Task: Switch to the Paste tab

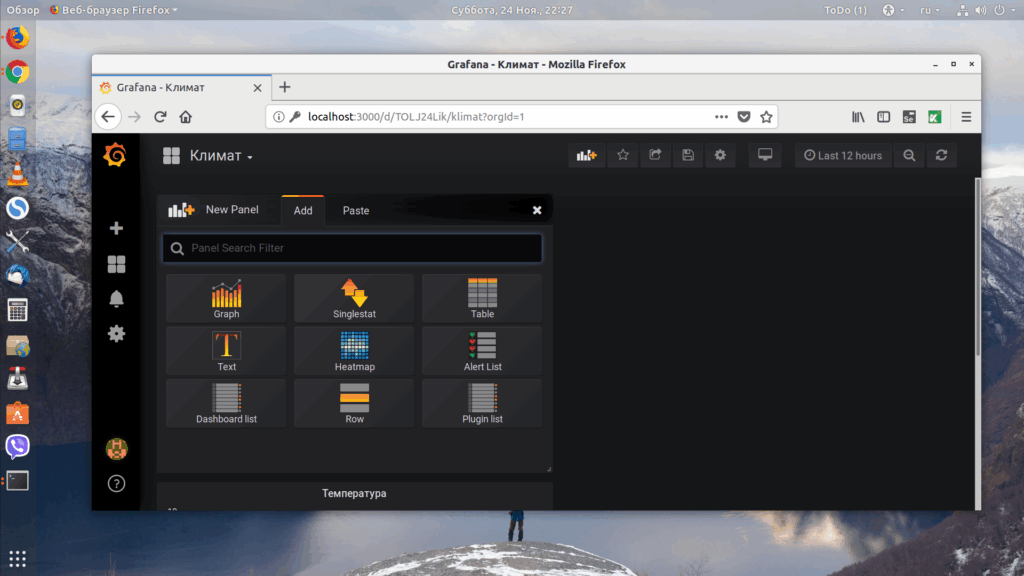Action: click(x=356, y=210)
